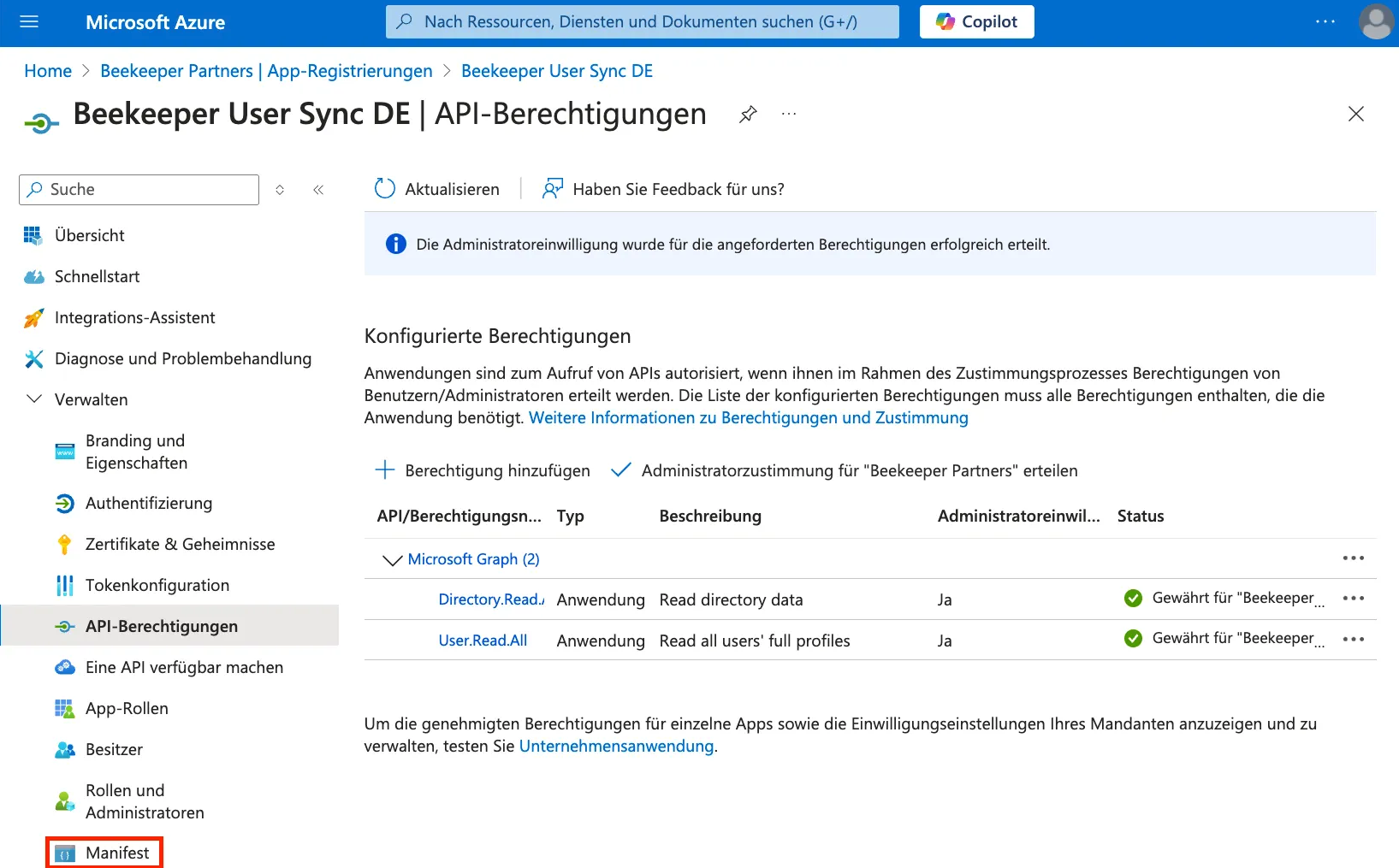Click the Übersicht grid icon
This screenshot has width=1399, height=868.
point(33,235)
